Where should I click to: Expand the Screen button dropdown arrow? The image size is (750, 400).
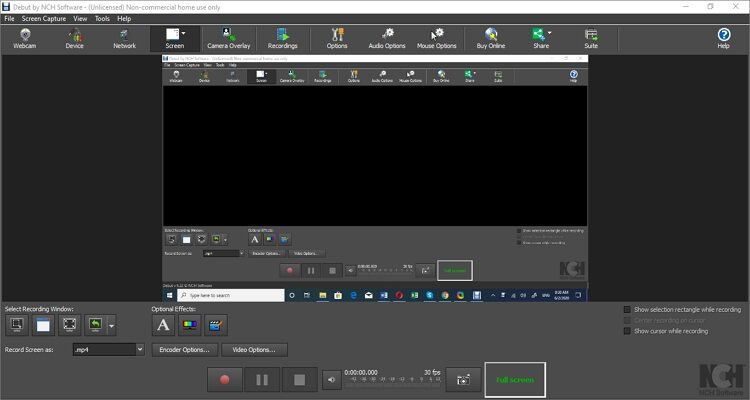(x=184, y=33)
